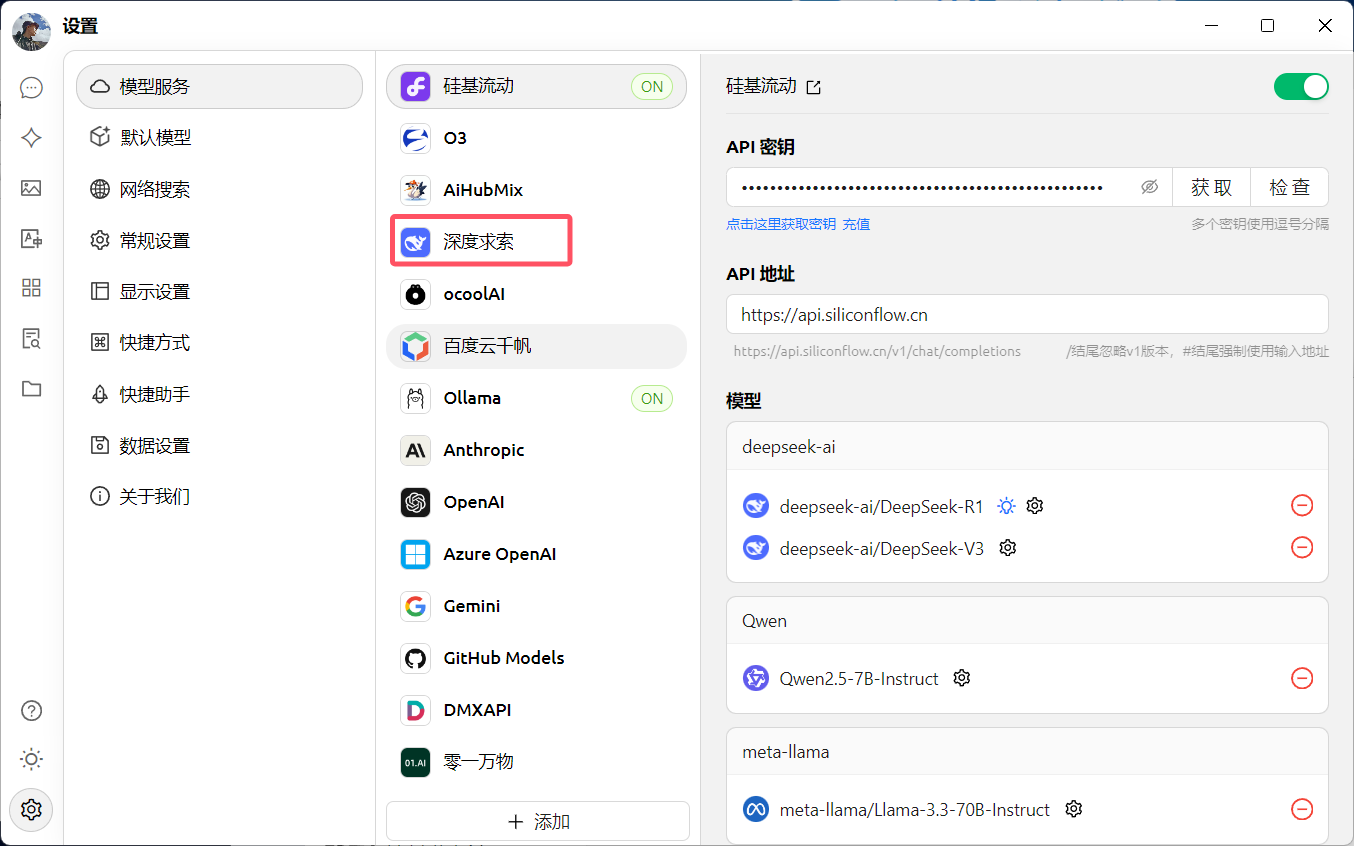Open the knowledge base sidebar icon
This screenshot has width=1354, height=846.
tap(31, 338)
